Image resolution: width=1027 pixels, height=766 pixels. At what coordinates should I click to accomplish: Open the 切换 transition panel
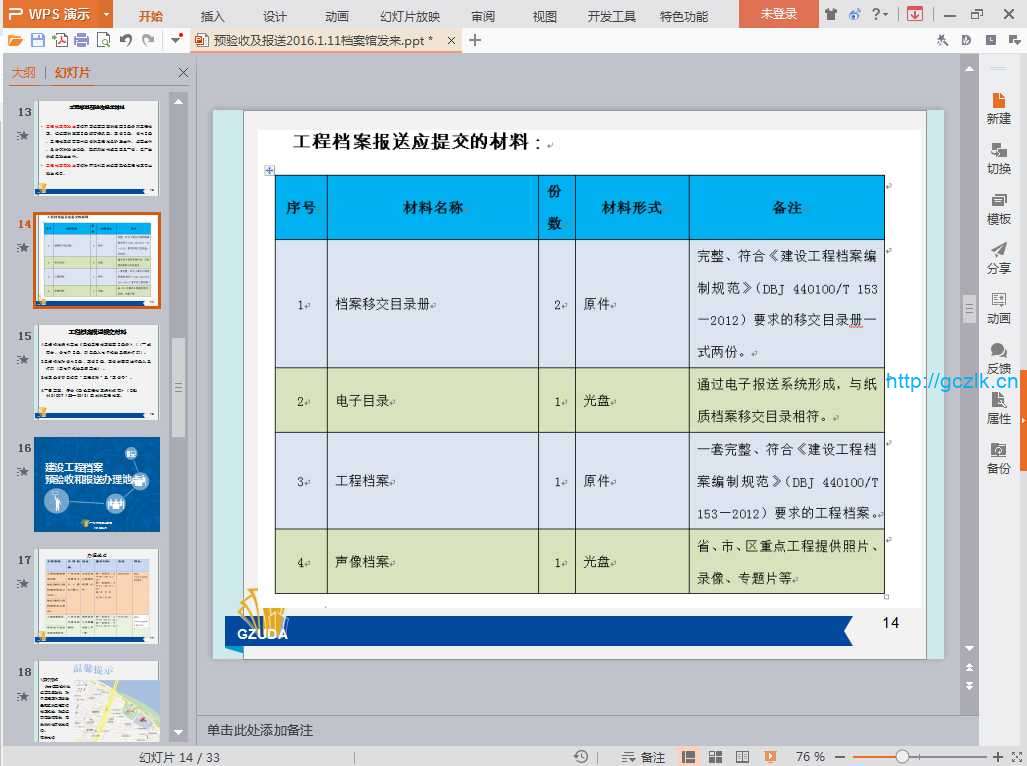click(x=998, y=157)
